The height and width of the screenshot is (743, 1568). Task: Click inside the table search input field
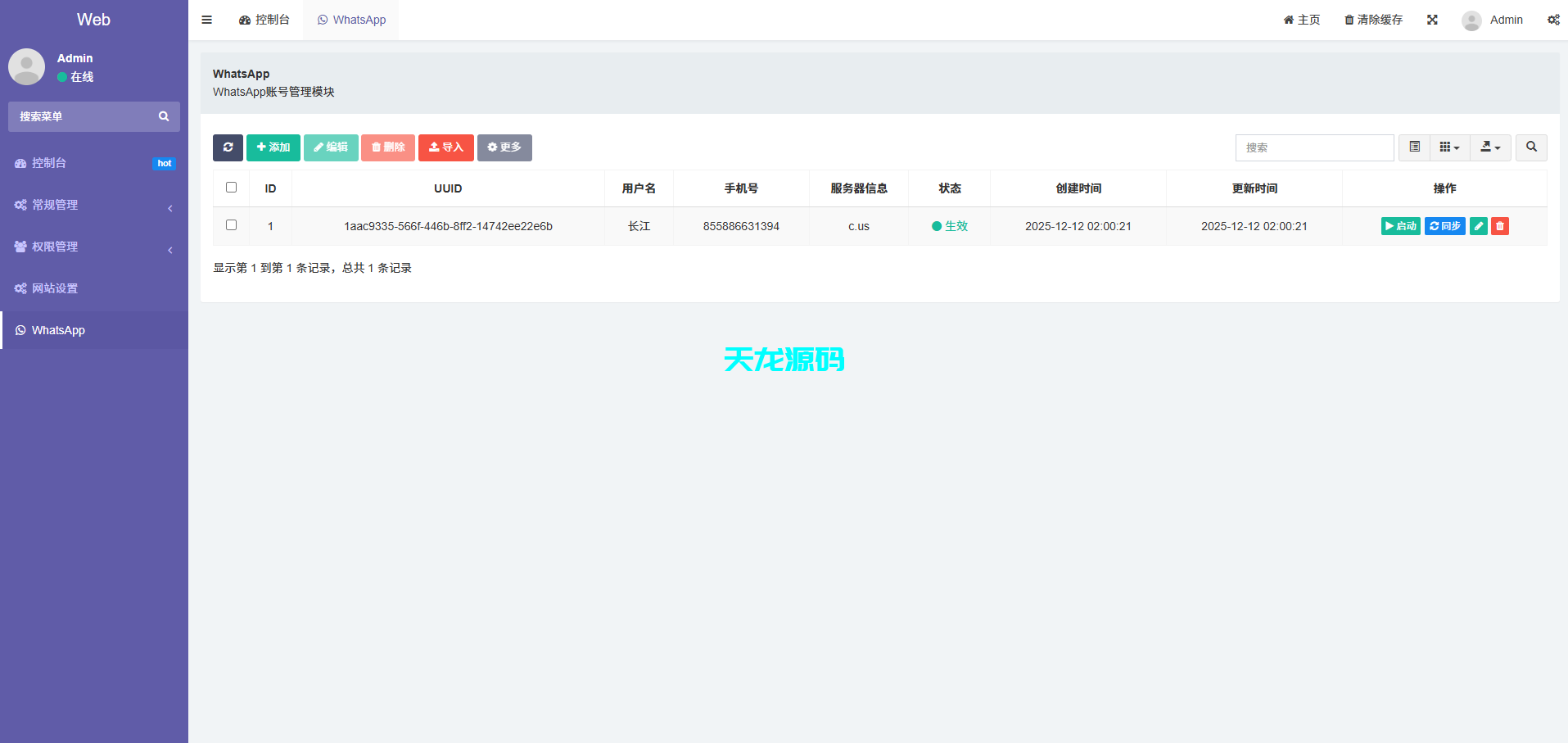[1314, 147]
